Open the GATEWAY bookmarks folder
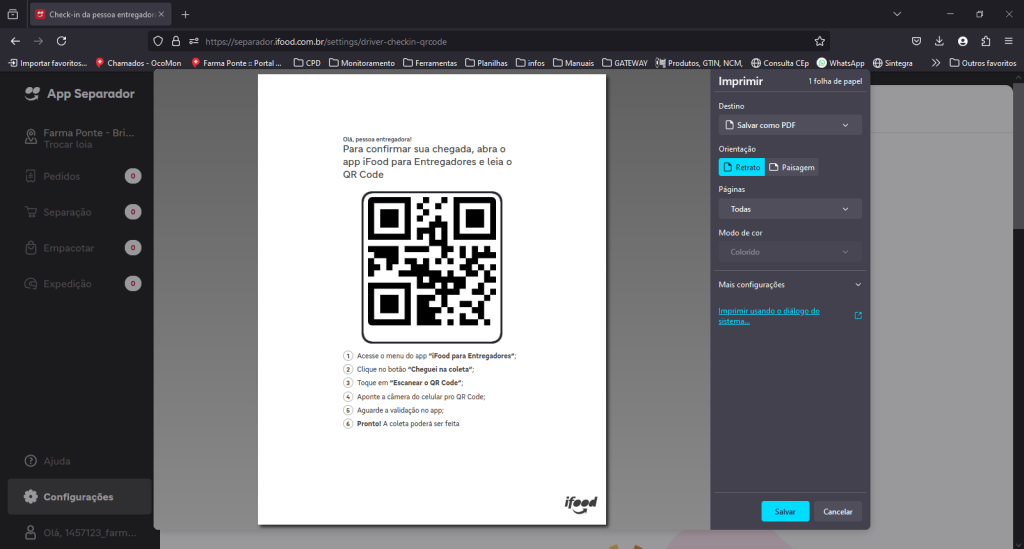Viewport: 1024px width, 549px height. point(624,63)
